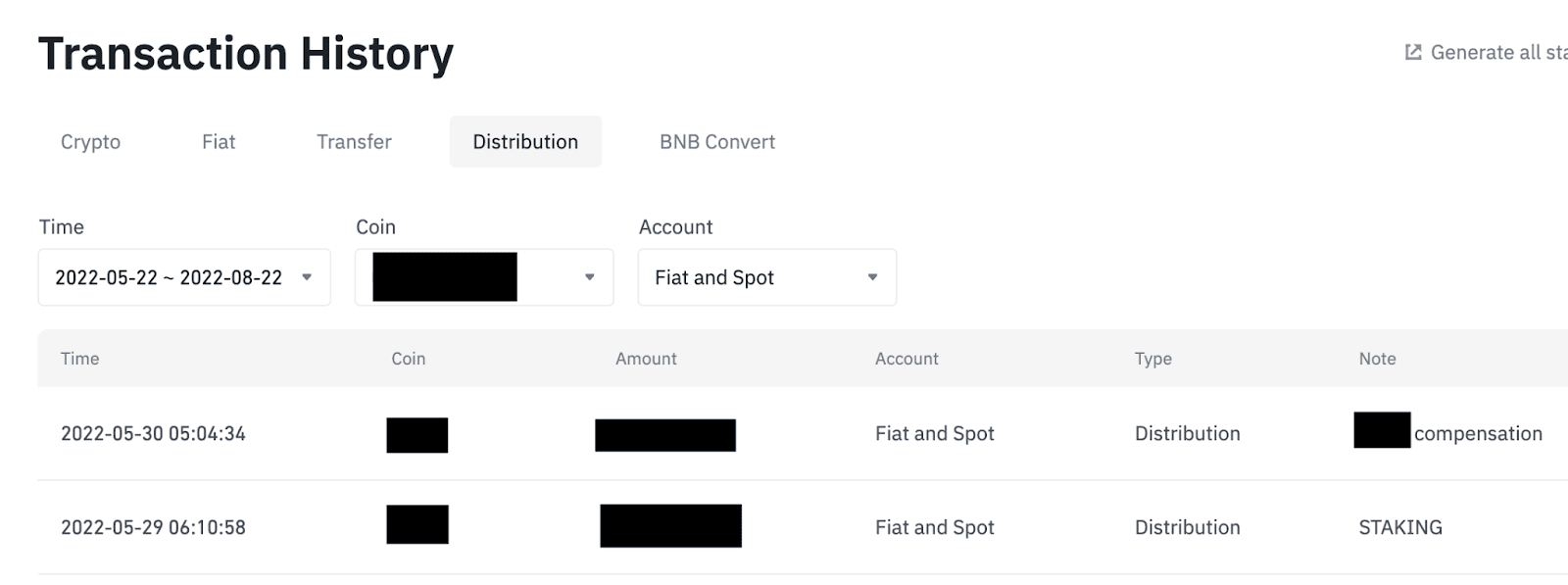Click the Amount column header
This screenshot has height=585, width=1568.
(x=646, y=359)
